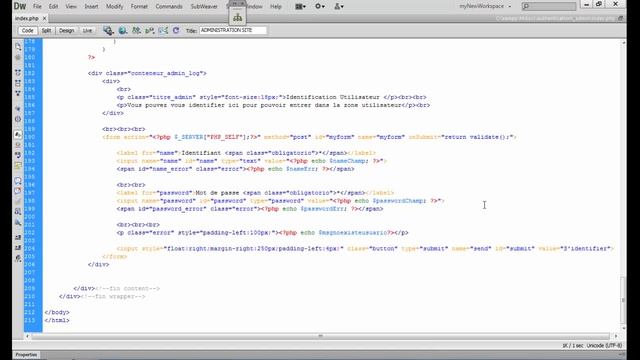Click the Expand All code icon
The height and width of the screenshot is (360, 640).
18,93
